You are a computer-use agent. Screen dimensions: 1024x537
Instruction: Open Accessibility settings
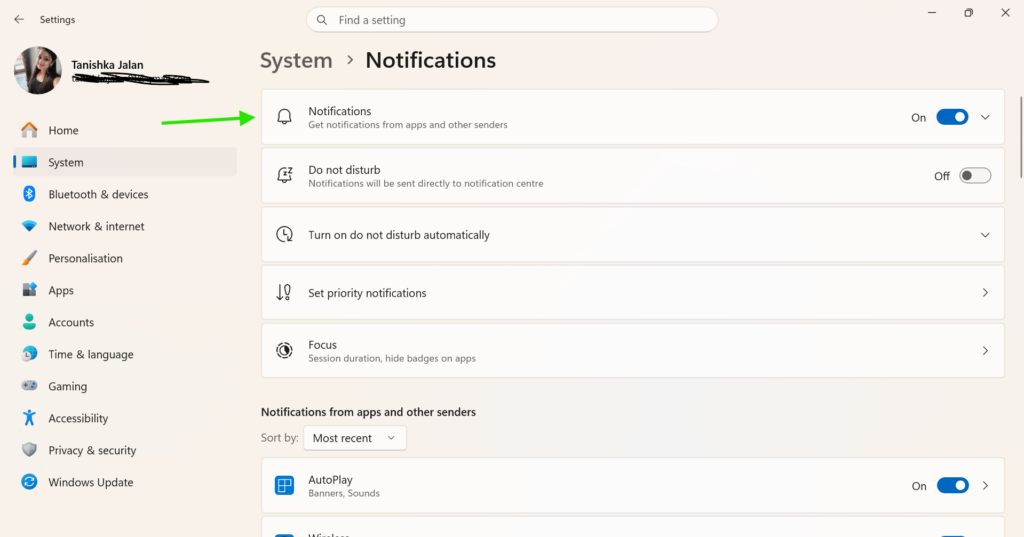point(125,418)
